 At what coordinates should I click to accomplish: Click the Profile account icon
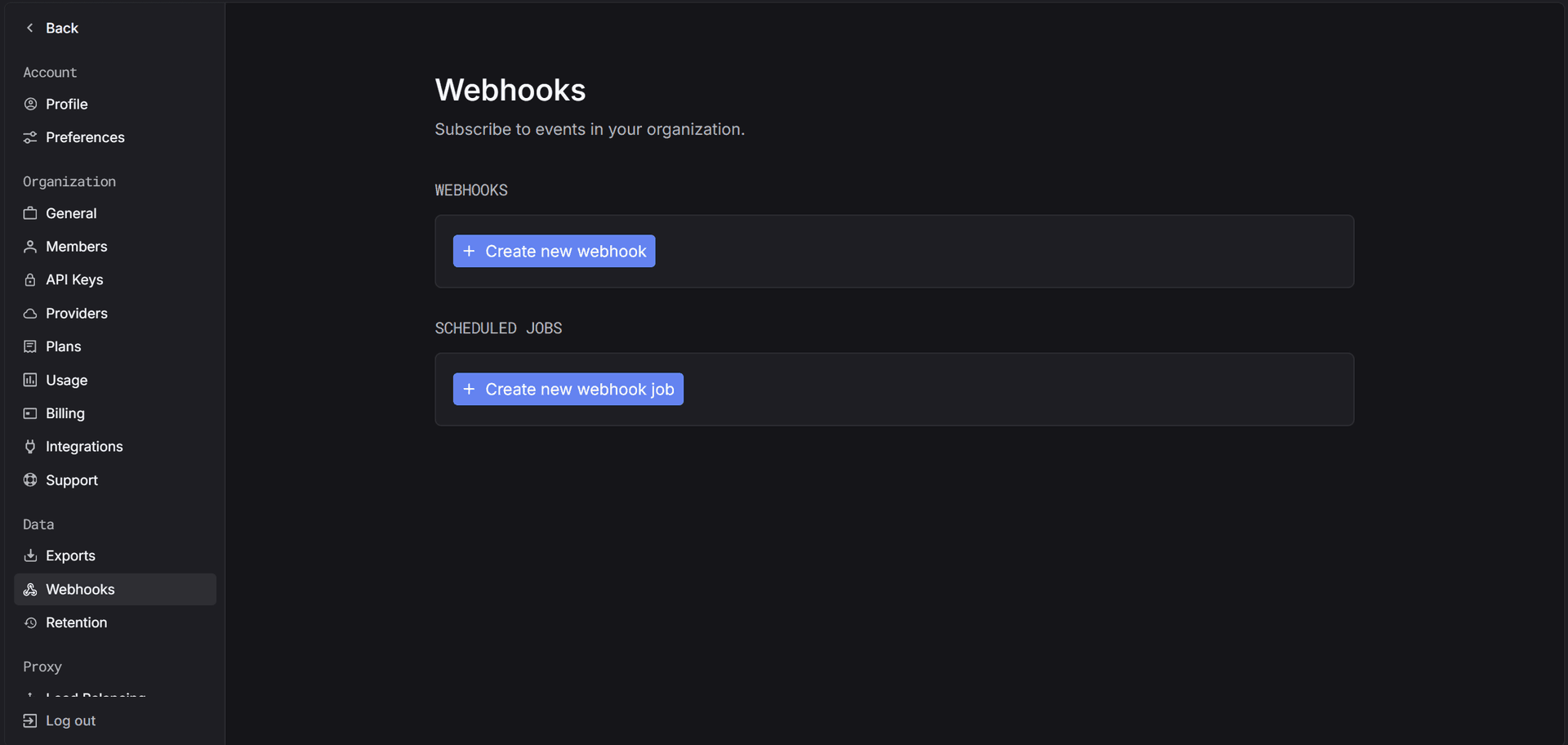coord(30,104)
